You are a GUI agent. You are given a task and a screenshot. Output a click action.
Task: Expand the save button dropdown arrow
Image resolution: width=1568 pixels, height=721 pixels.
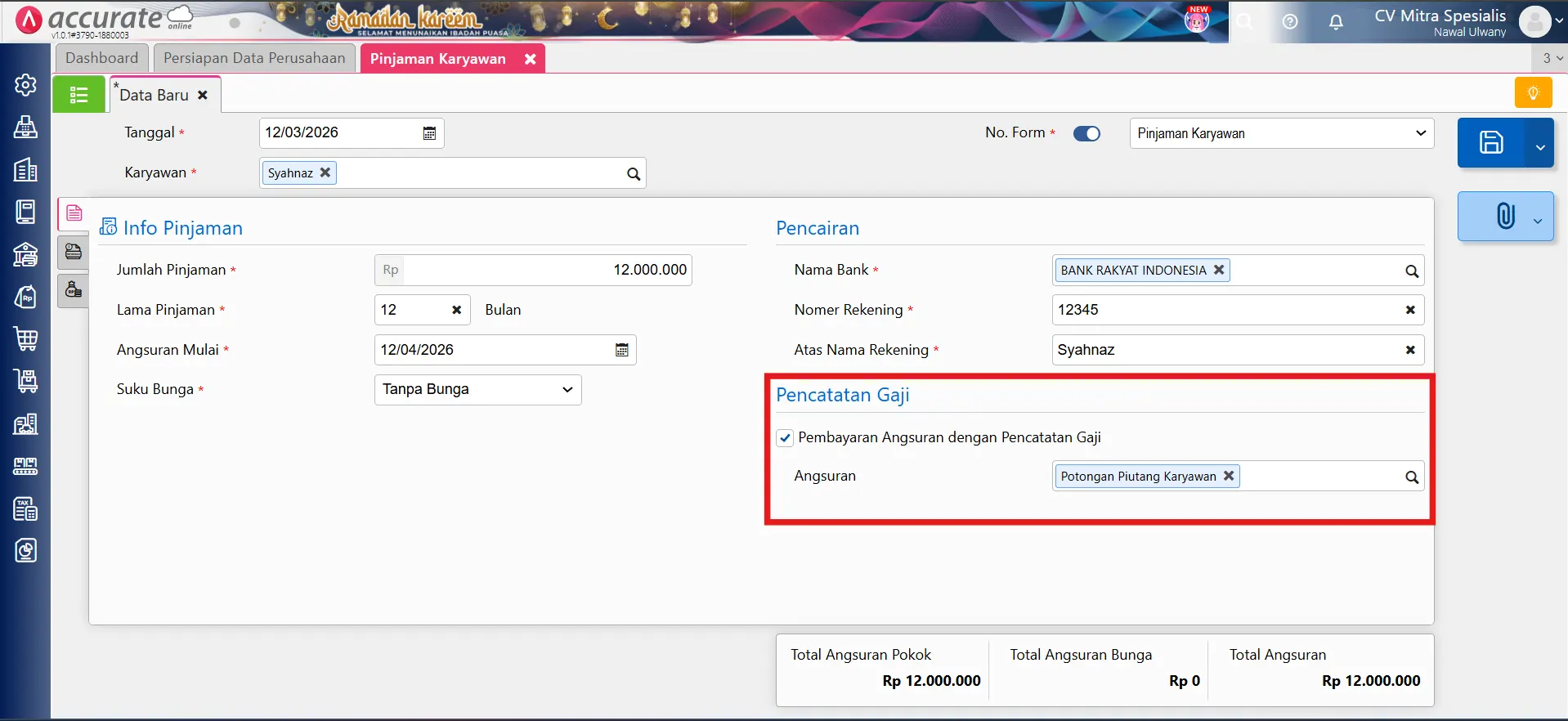[1539, 147]
